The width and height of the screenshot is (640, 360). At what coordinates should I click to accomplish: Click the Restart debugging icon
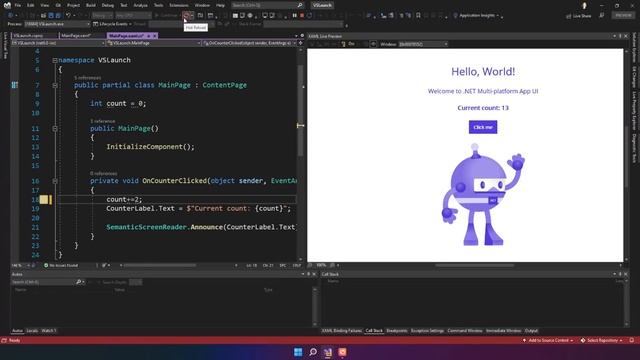310,16
